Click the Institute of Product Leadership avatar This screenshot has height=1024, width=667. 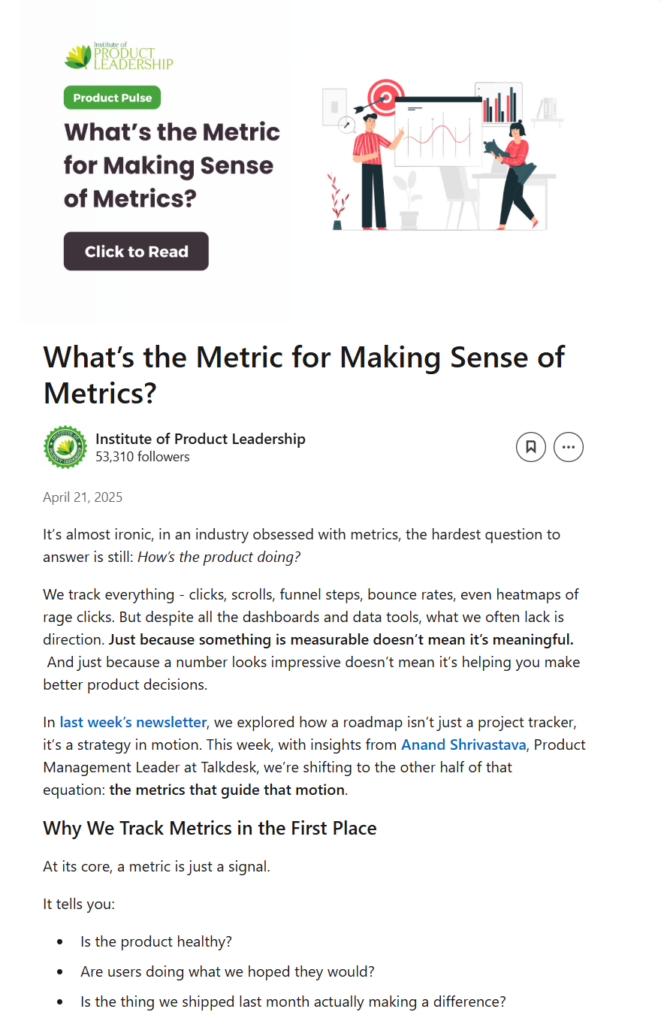pos(65,447)
